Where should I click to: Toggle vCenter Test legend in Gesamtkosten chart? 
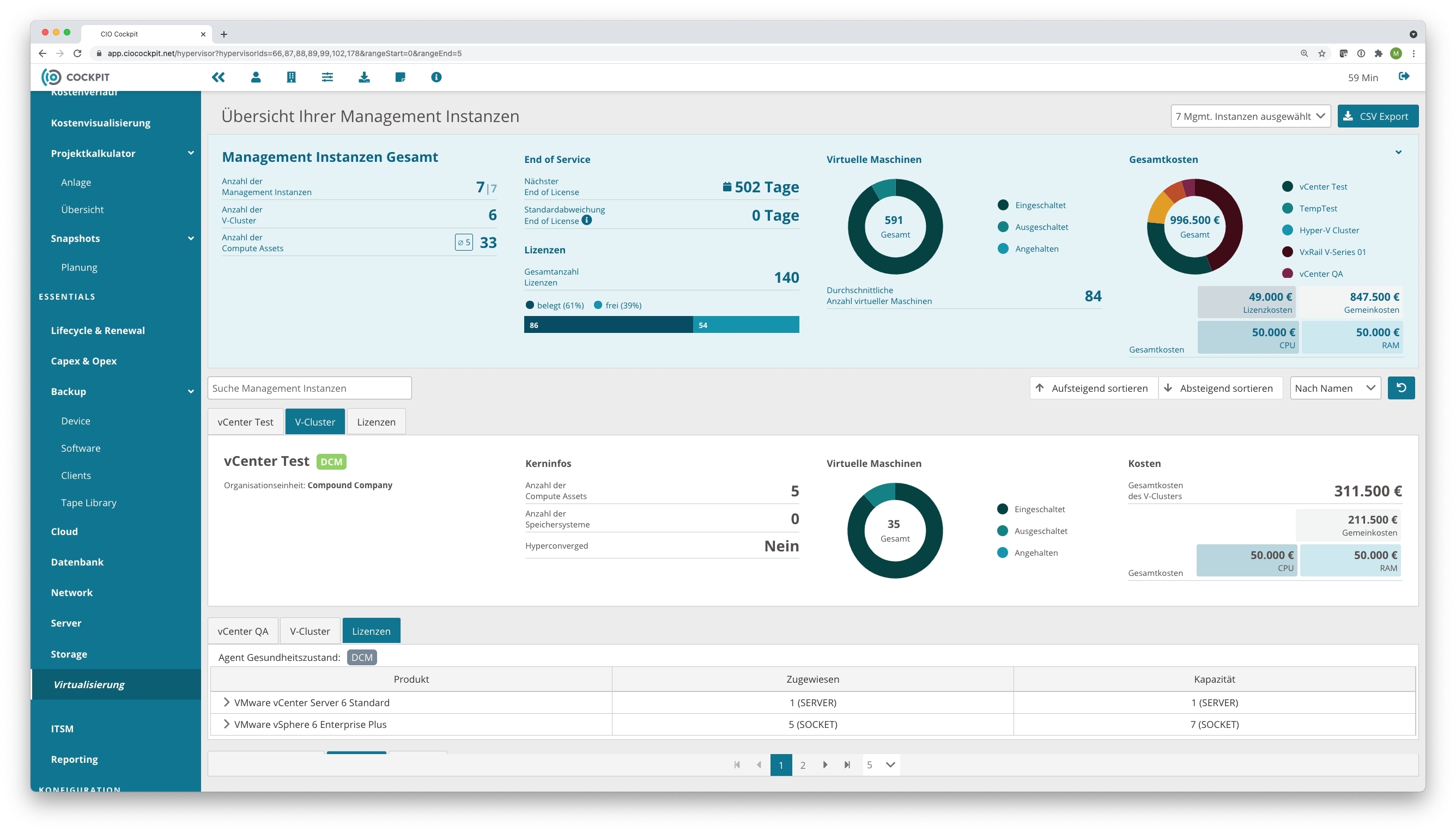click(x=1315, y=187)
